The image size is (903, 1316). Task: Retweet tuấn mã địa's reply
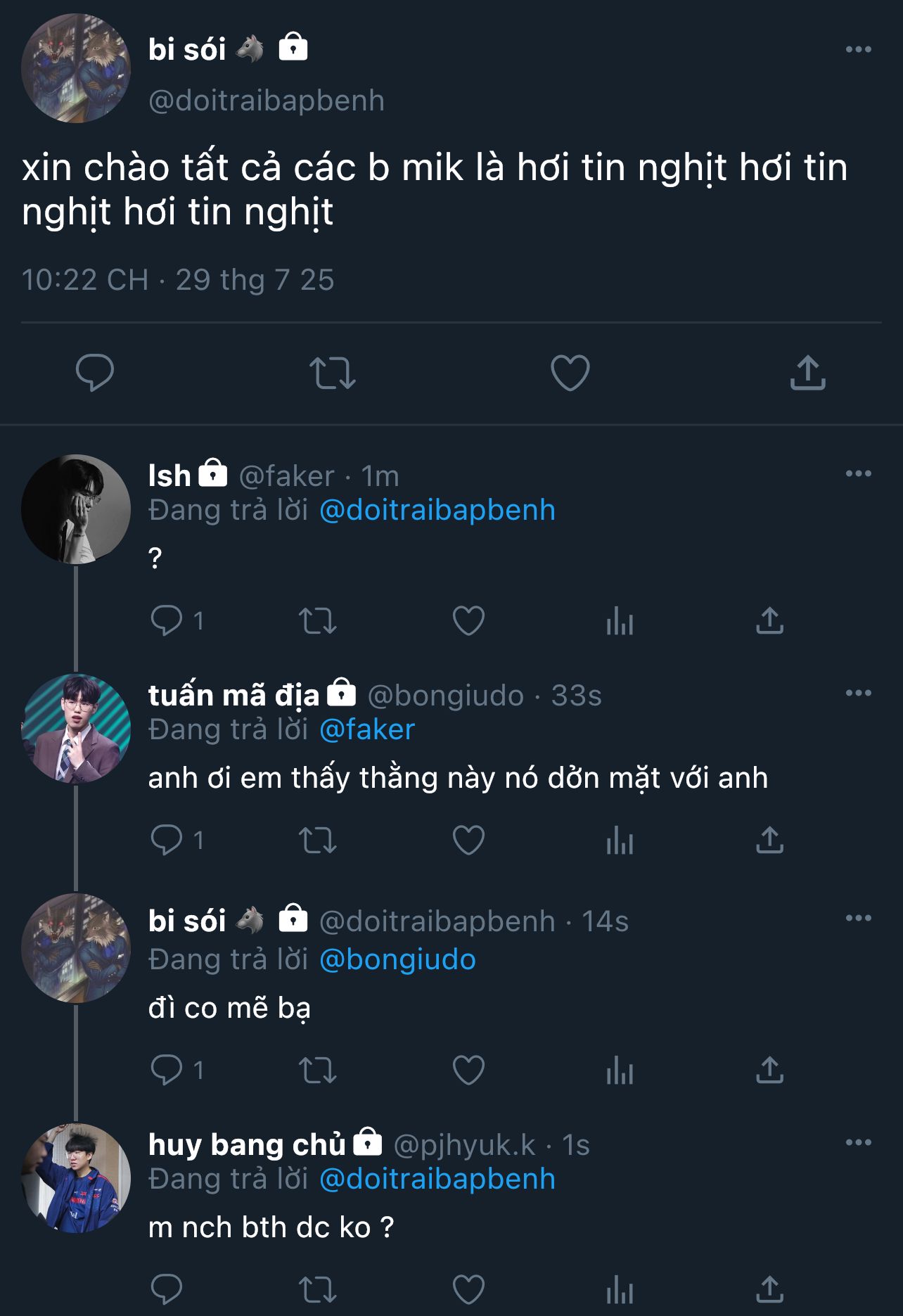pos(318,841)
